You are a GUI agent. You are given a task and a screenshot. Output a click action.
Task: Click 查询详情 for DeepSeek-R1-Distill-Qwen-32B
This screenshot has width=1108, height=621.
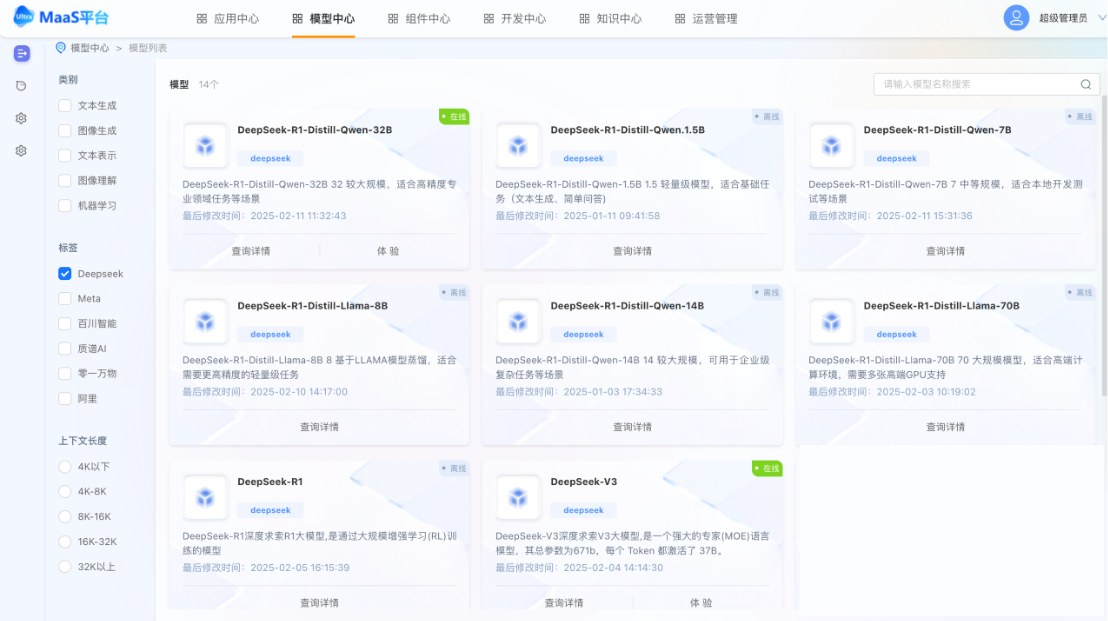click(x=251, y=251)
